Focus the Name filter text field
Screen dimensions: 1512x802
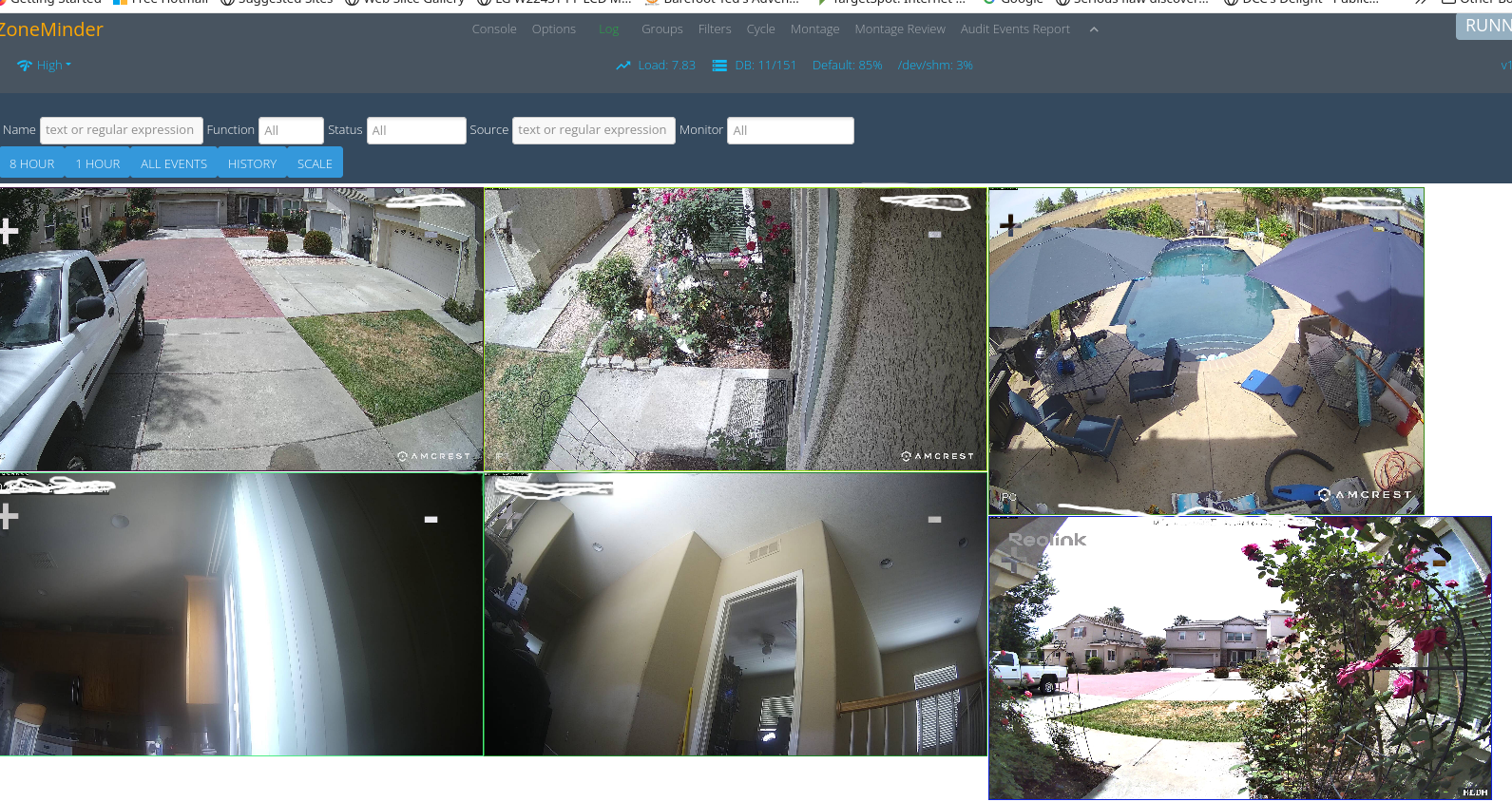[x=121, y=130]
